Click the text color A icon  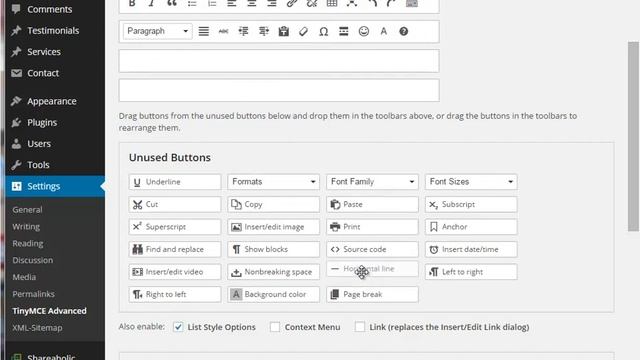coord(384,31)
